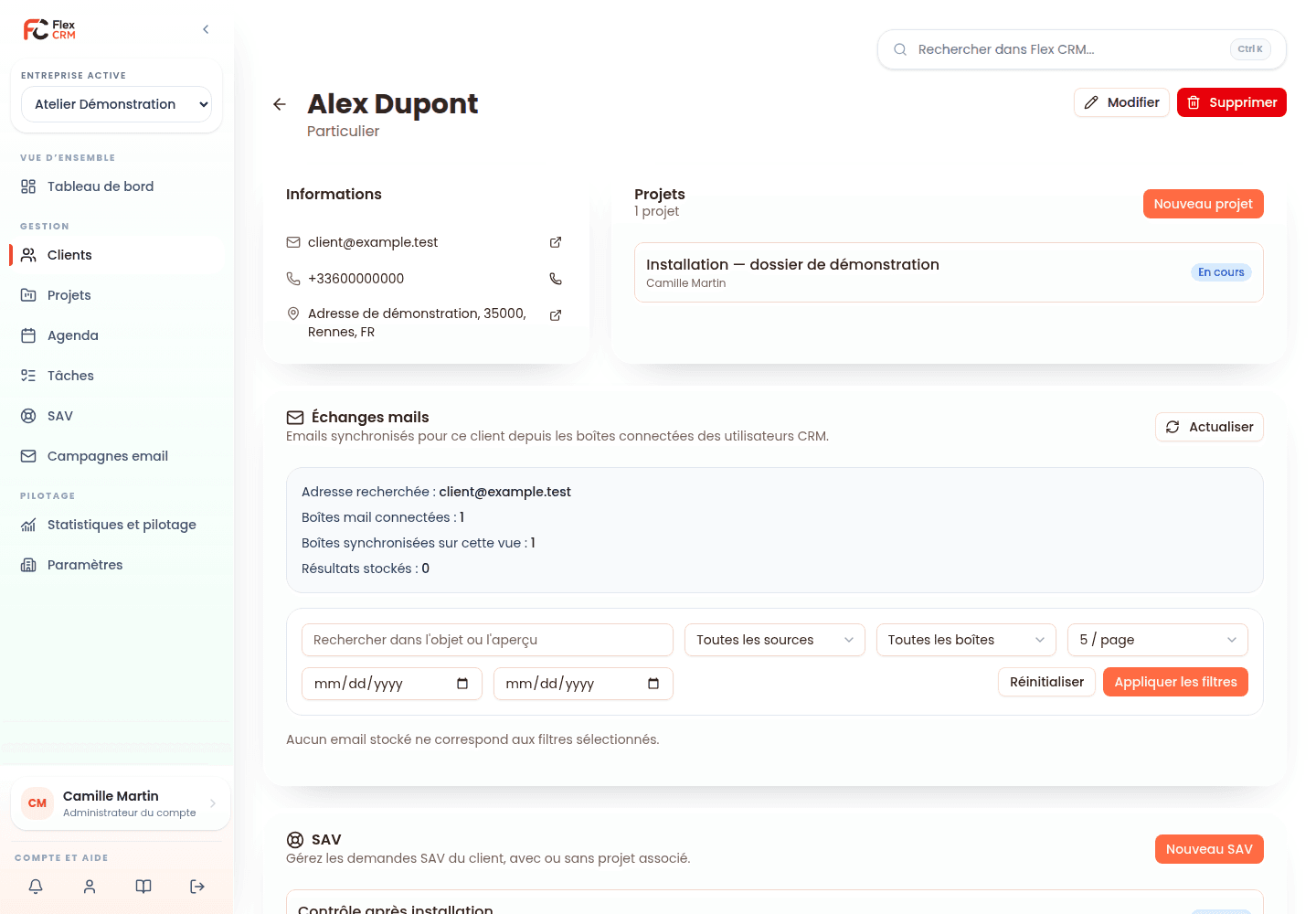Click the phone call icon beside +33600000000
1316x914 pixels.
click(x=556, y=279)
